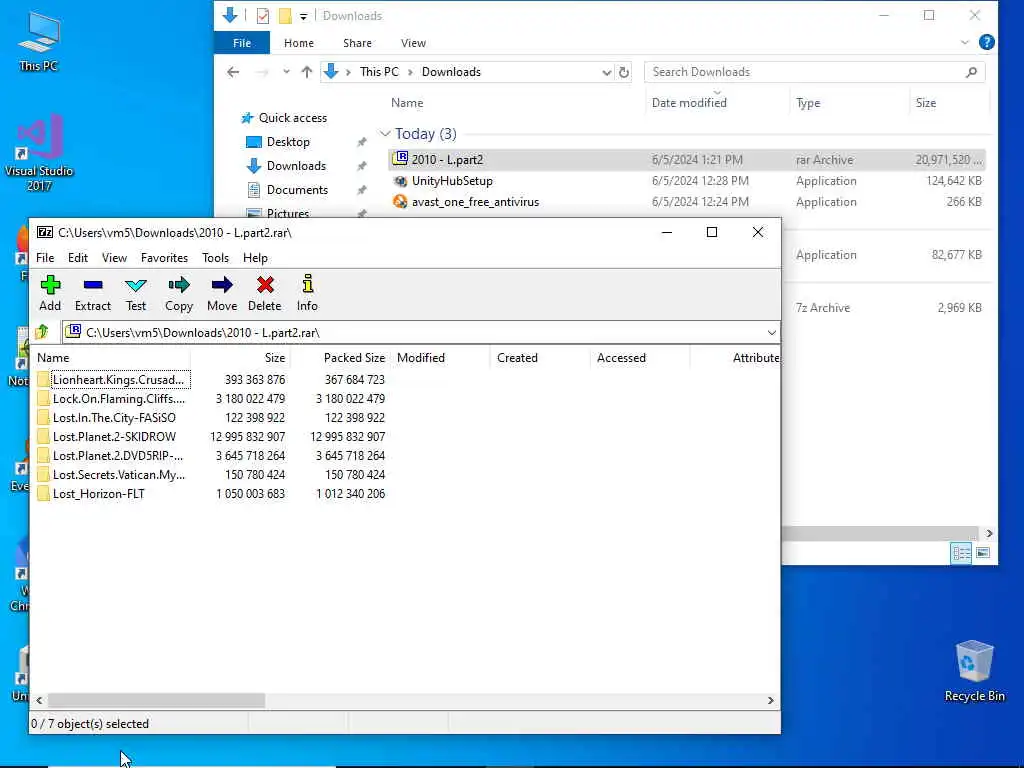Open the File tab in Explorer
The height and width of the screenshot is (768, 1024).
242,43
